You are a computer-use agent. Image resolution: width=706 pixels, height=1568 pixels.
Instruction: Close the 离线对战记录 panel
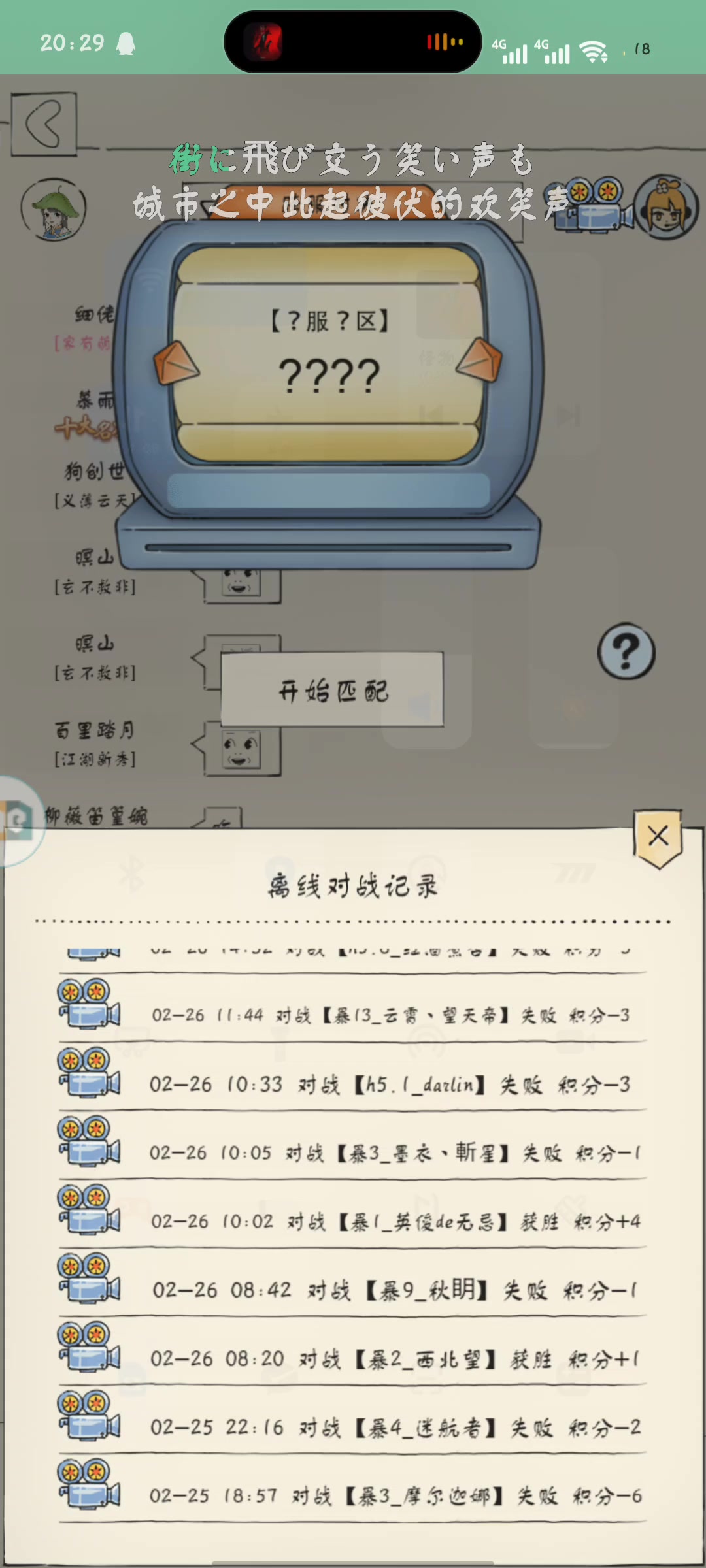[x=658, y=837]
